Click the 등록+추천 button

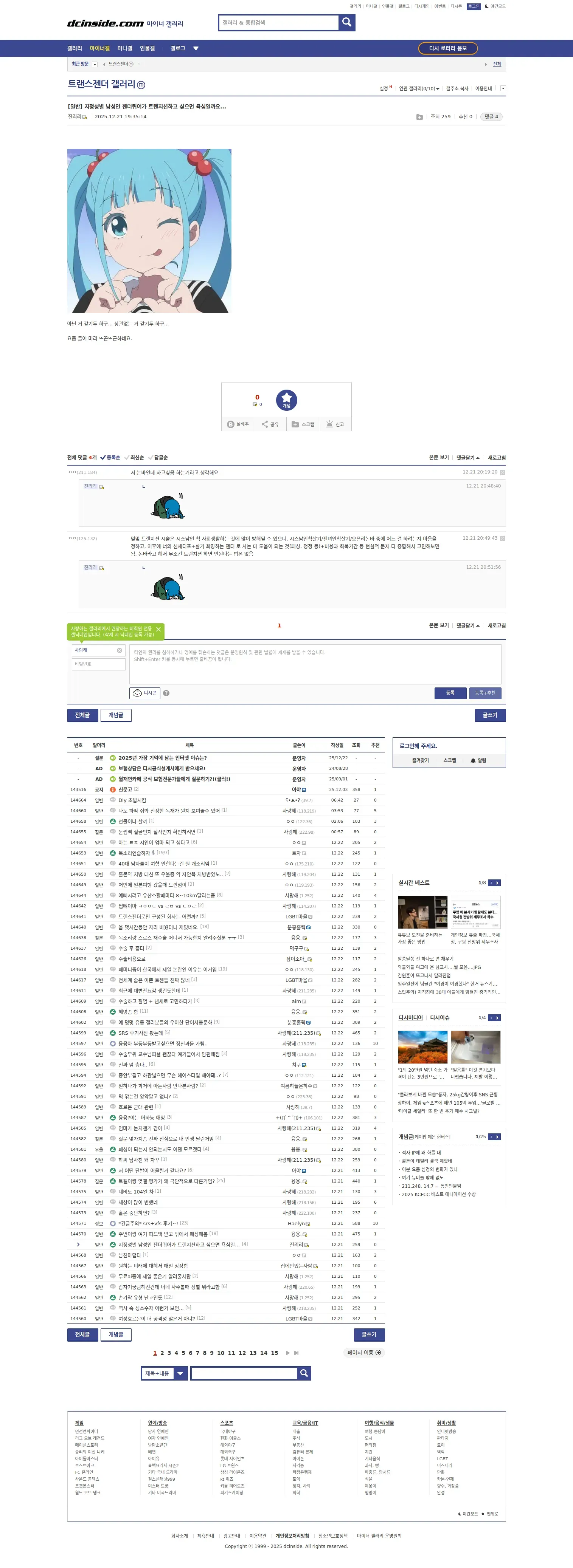[x=485, y=693]
